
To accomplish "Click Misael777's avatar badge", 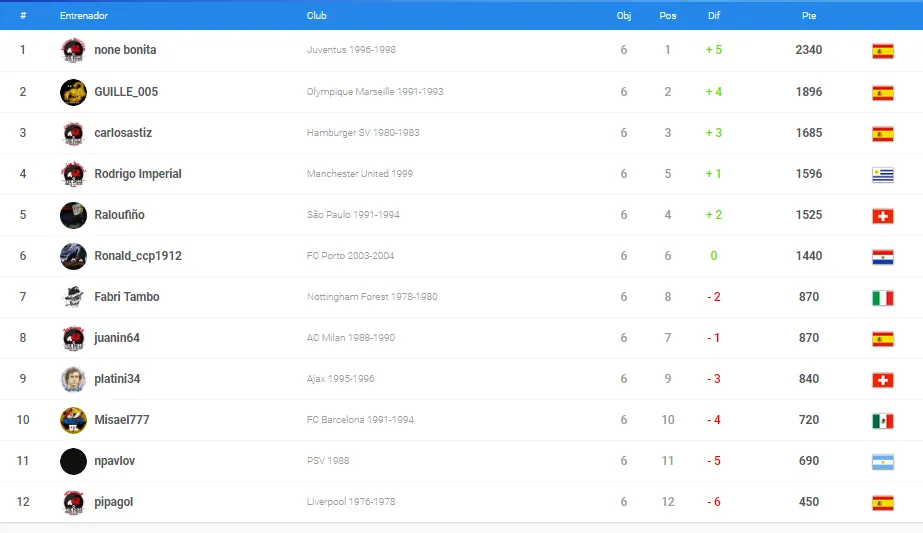I will [x=73, y=420].
